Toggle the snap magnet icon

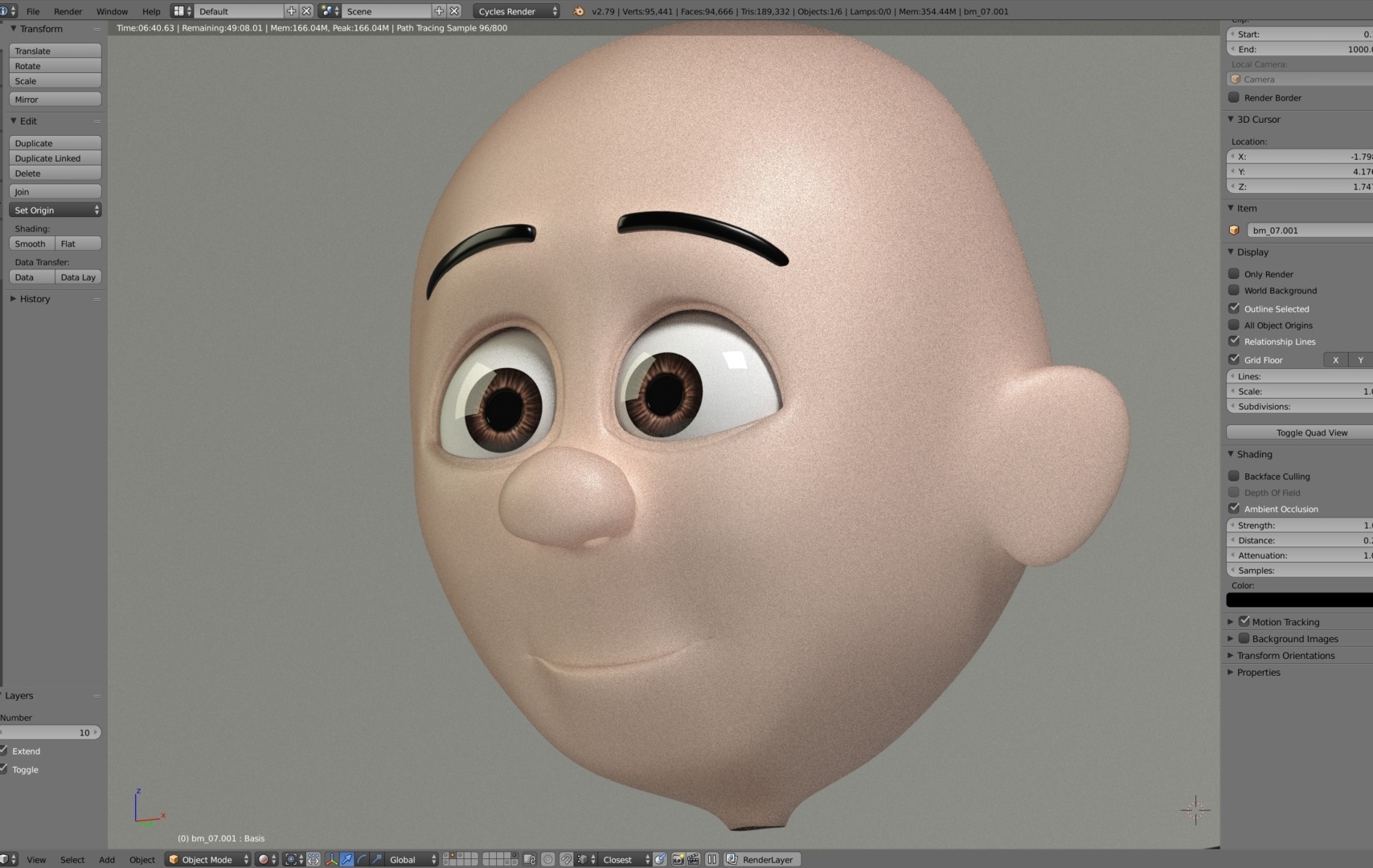click(566, 859)
